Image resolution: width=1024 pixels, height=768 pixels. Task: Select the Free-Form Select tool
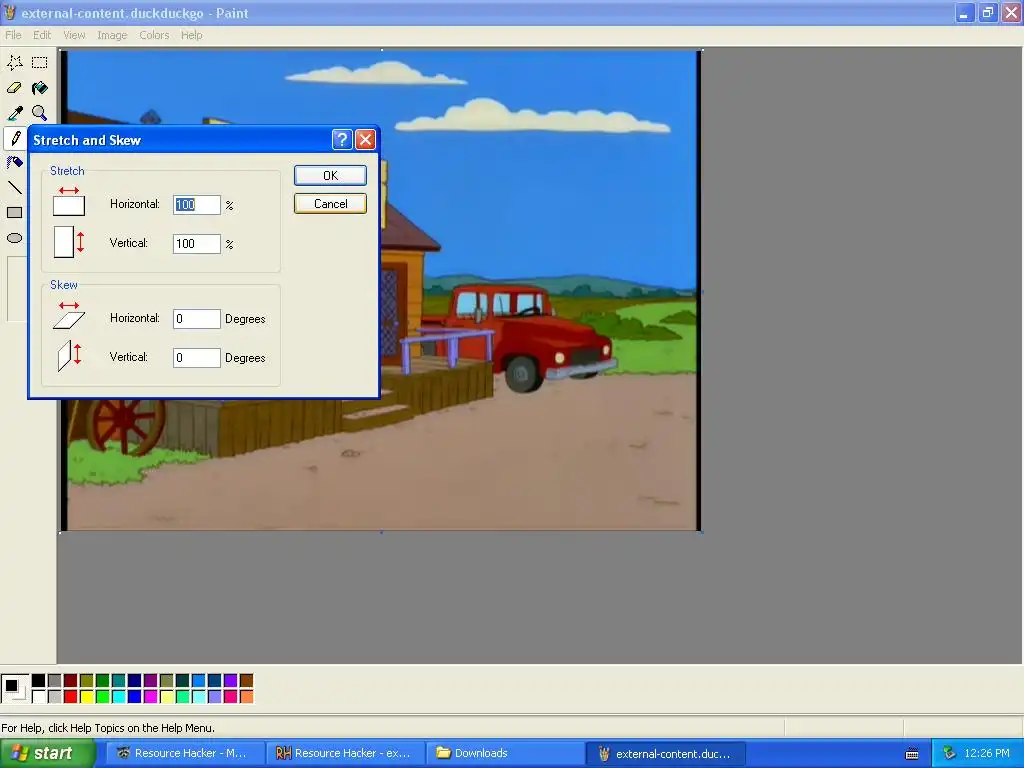coord(14,63)
